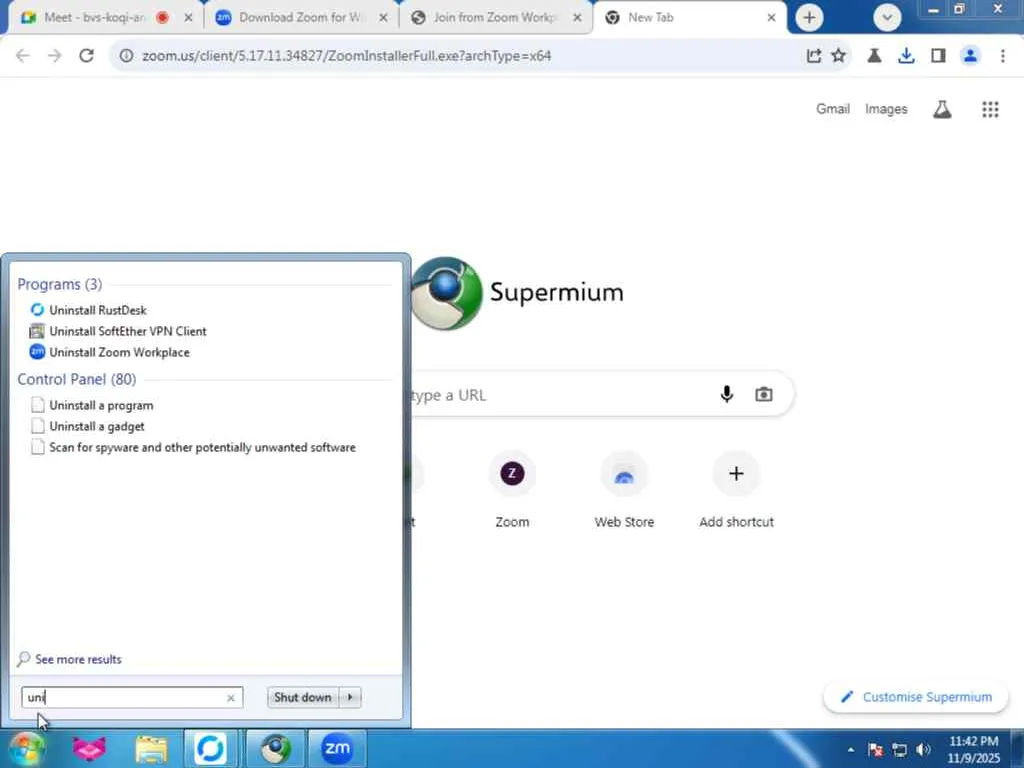Open the Google apps grid
1024x768 pixels.
990,109
